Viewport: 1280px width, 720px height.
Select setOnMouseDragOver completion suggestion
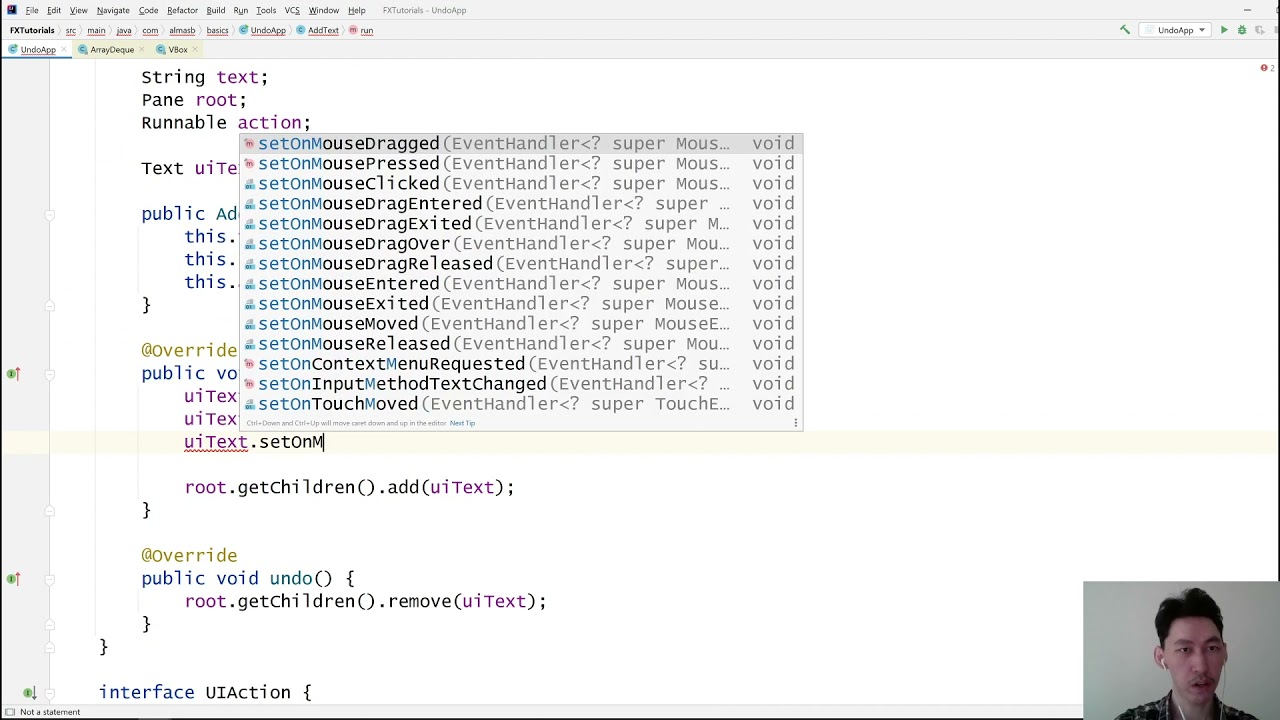click(x=520, y=244)
